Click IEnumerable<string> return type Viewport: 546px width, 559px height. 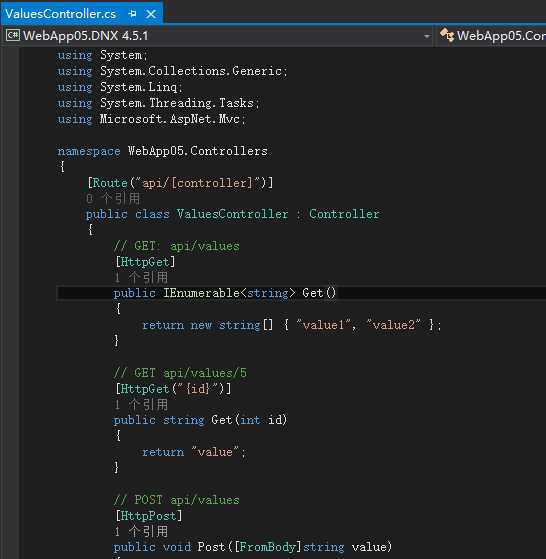click(x=229, y=293)
